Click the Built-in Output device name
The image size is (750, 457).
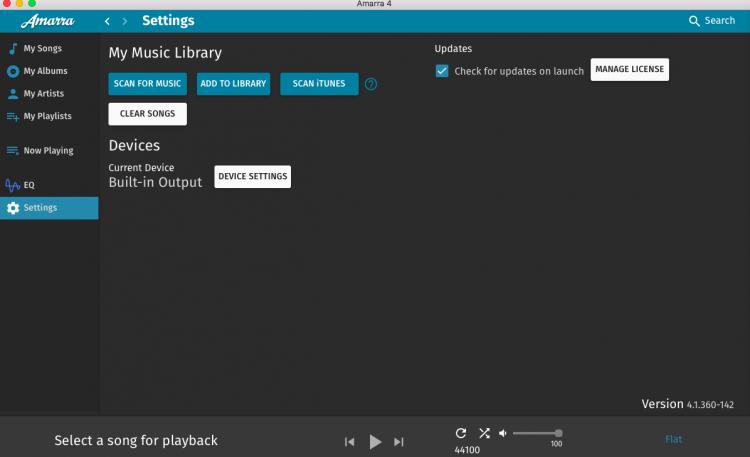coord(155,182)
